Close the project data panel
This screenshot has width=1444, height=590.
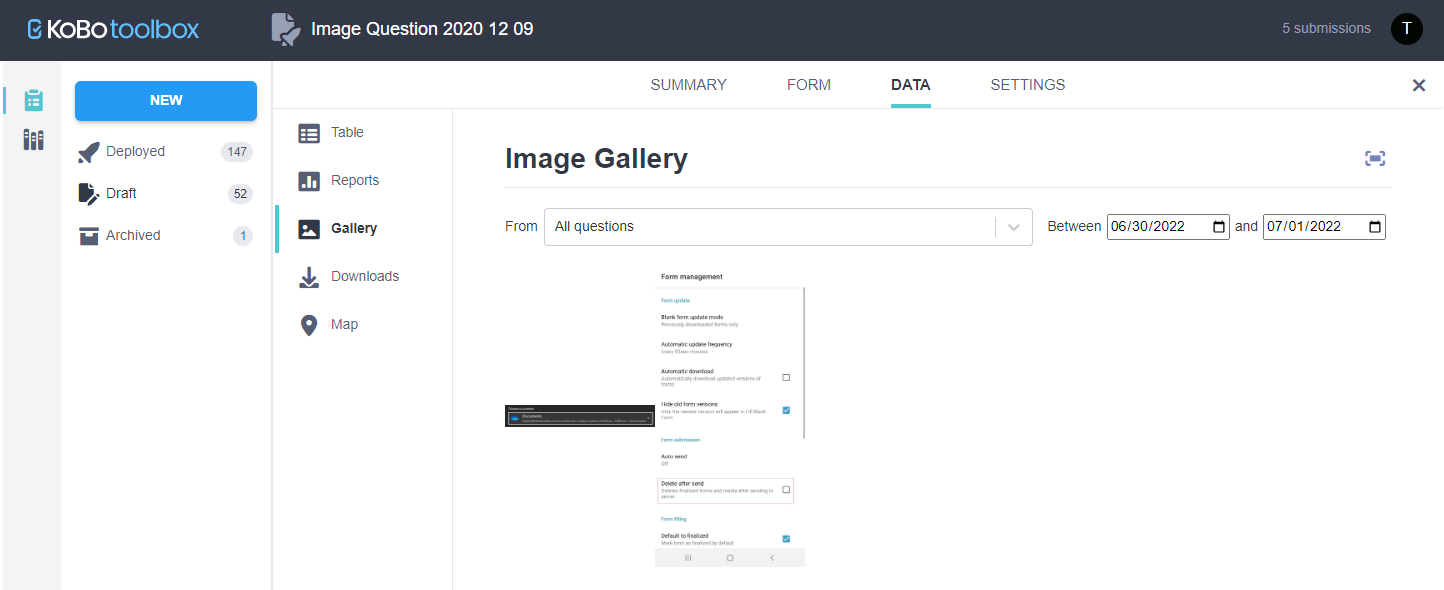pos(1418,85)
